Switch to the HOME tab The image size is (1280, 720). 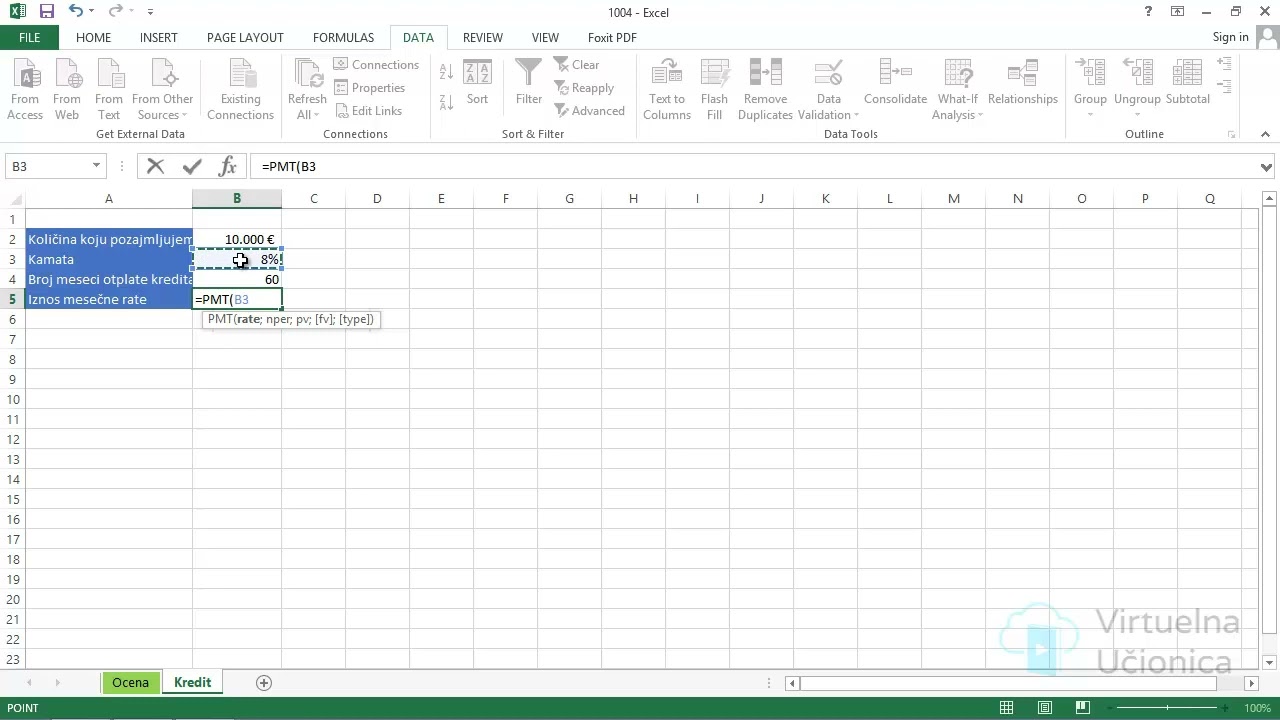tap(93, 37)
